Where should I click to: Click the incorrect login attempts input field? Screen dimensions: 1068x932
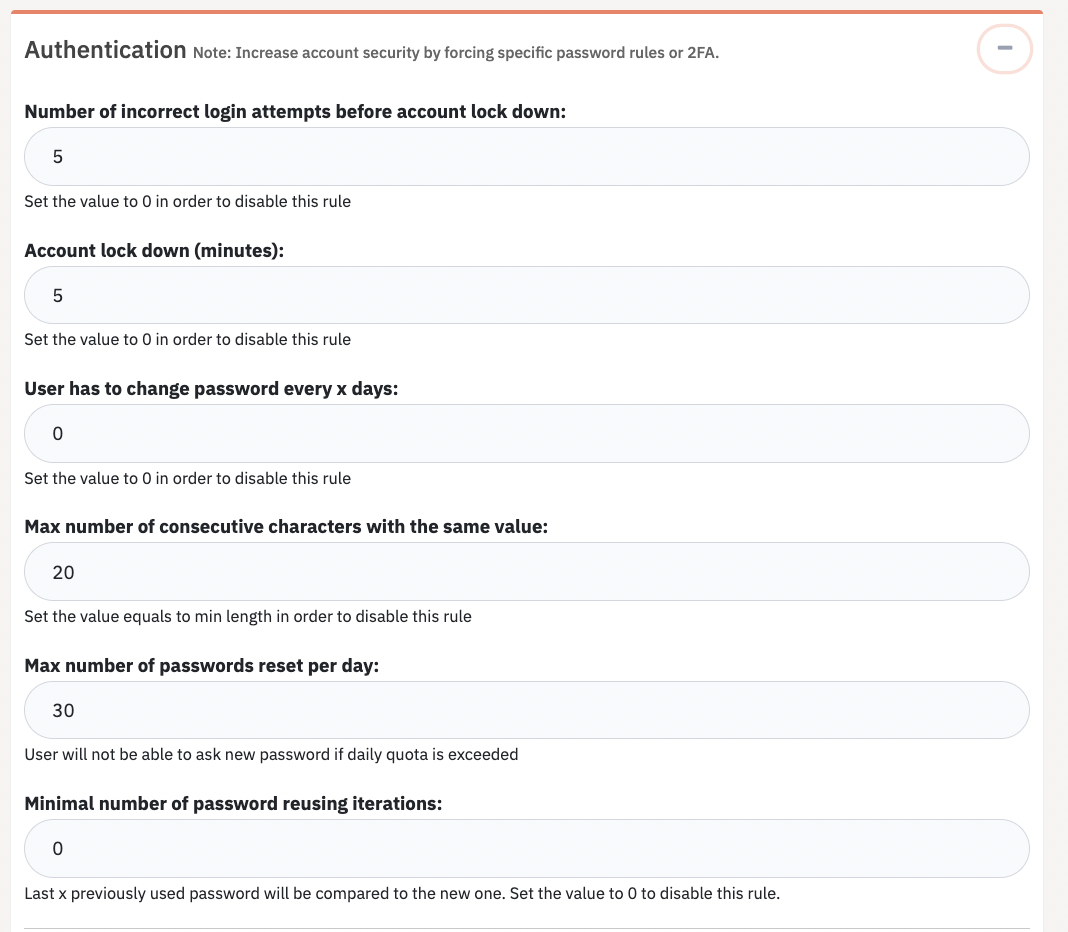(x=527, y=157)
